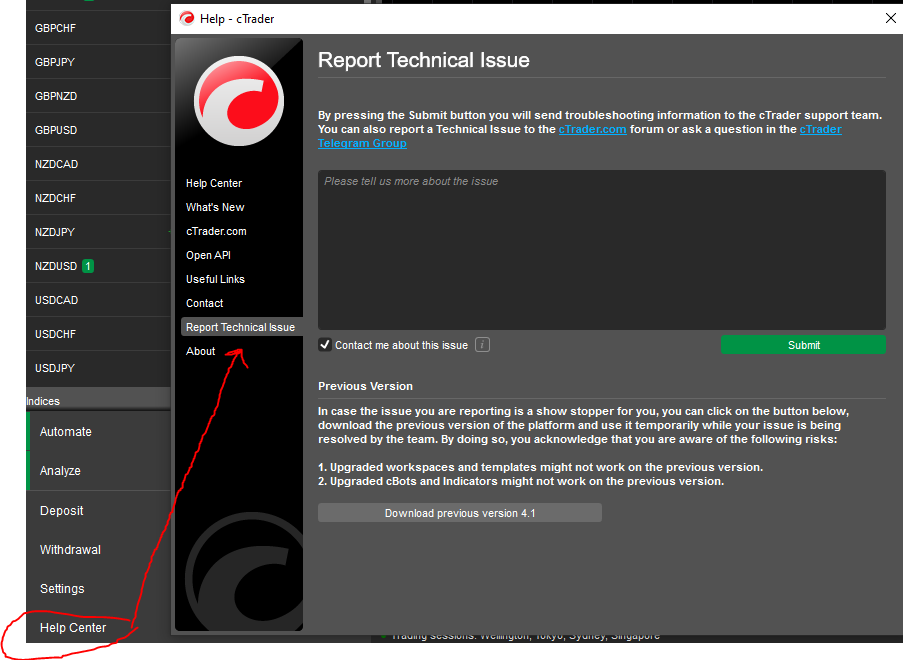Screen dimensions: 903x660
Task: Uncheck Contact me about this issue
Action: [325, 345]
